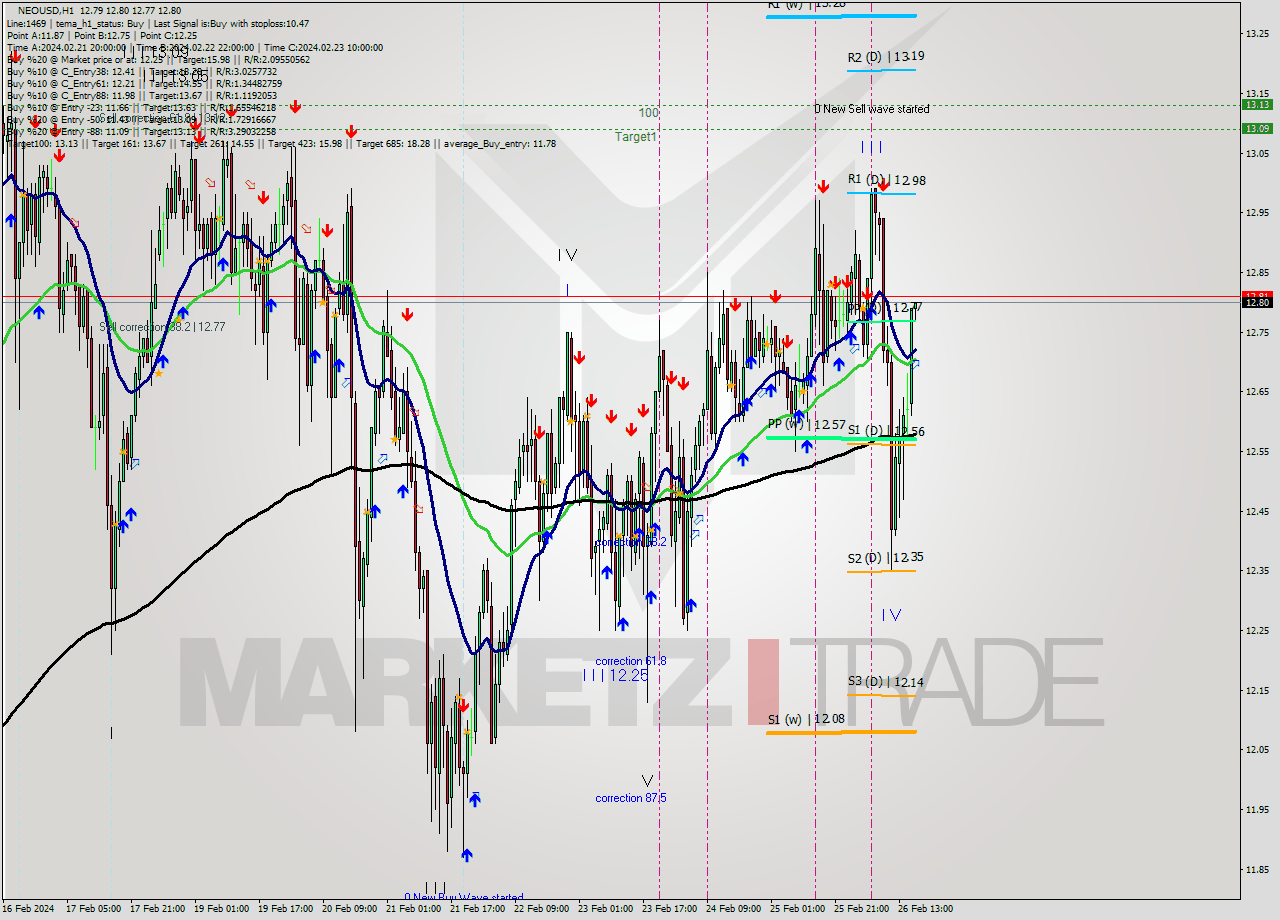Select the 'S1 (D) | 12.56' label
Screen dimensions: 1280x920
[x=885, y=431]
